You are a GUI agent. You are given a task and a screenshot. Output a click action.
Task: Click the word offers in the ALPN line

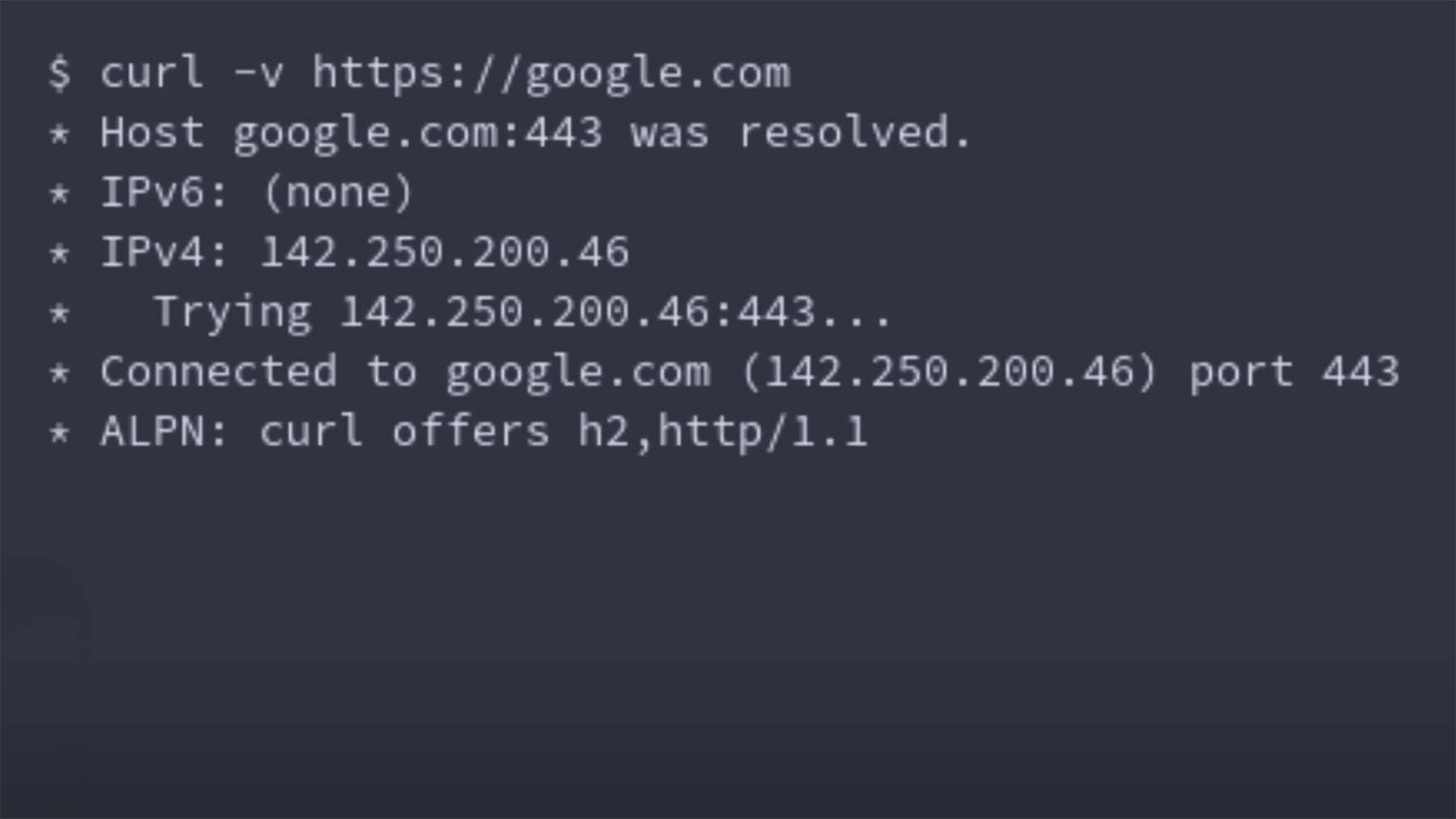(x=471, y=432)
